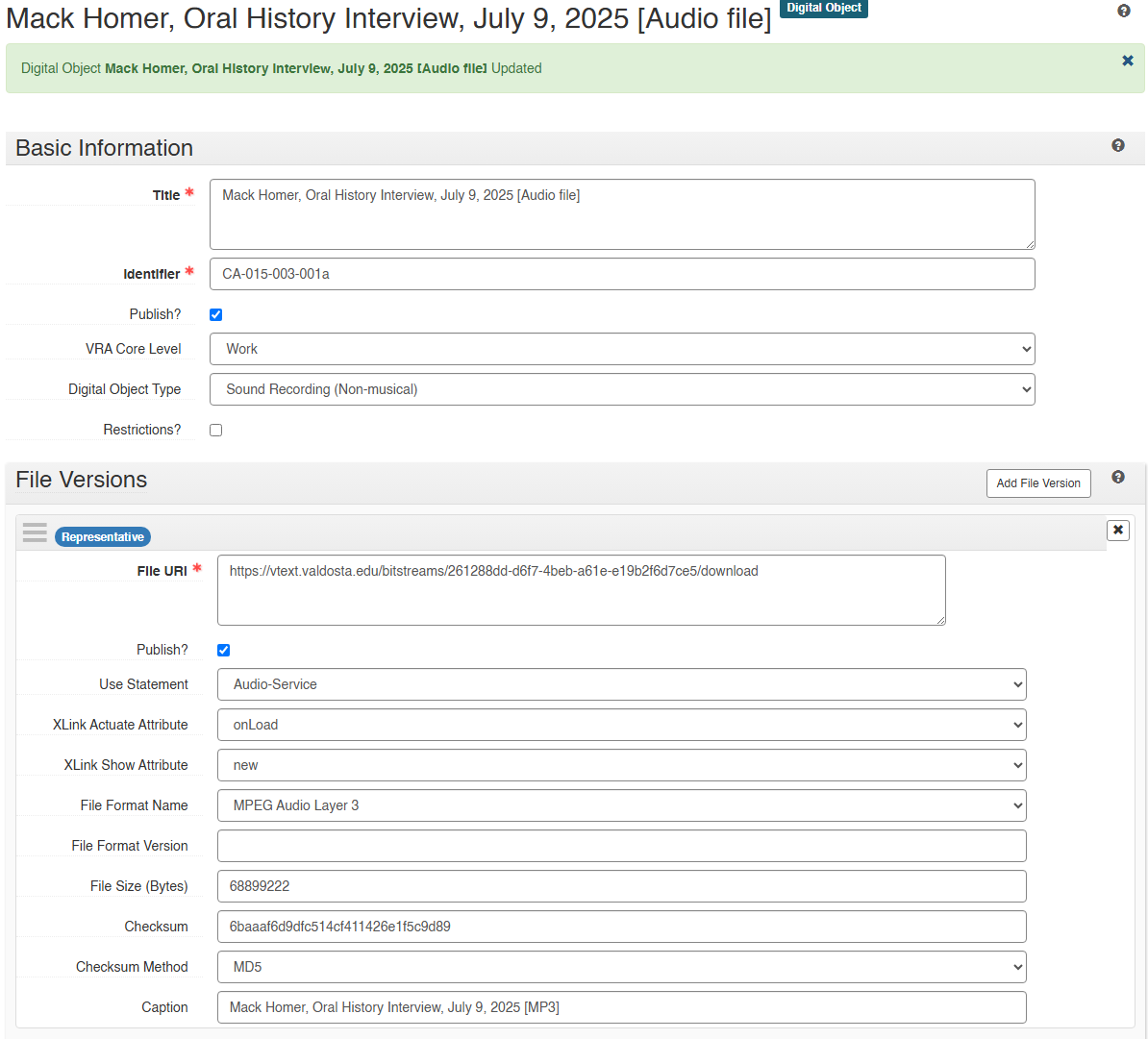Grab the file version drag handle
The height and width of the screenshot is (1039, 1148).
click(x=35, y=532)
